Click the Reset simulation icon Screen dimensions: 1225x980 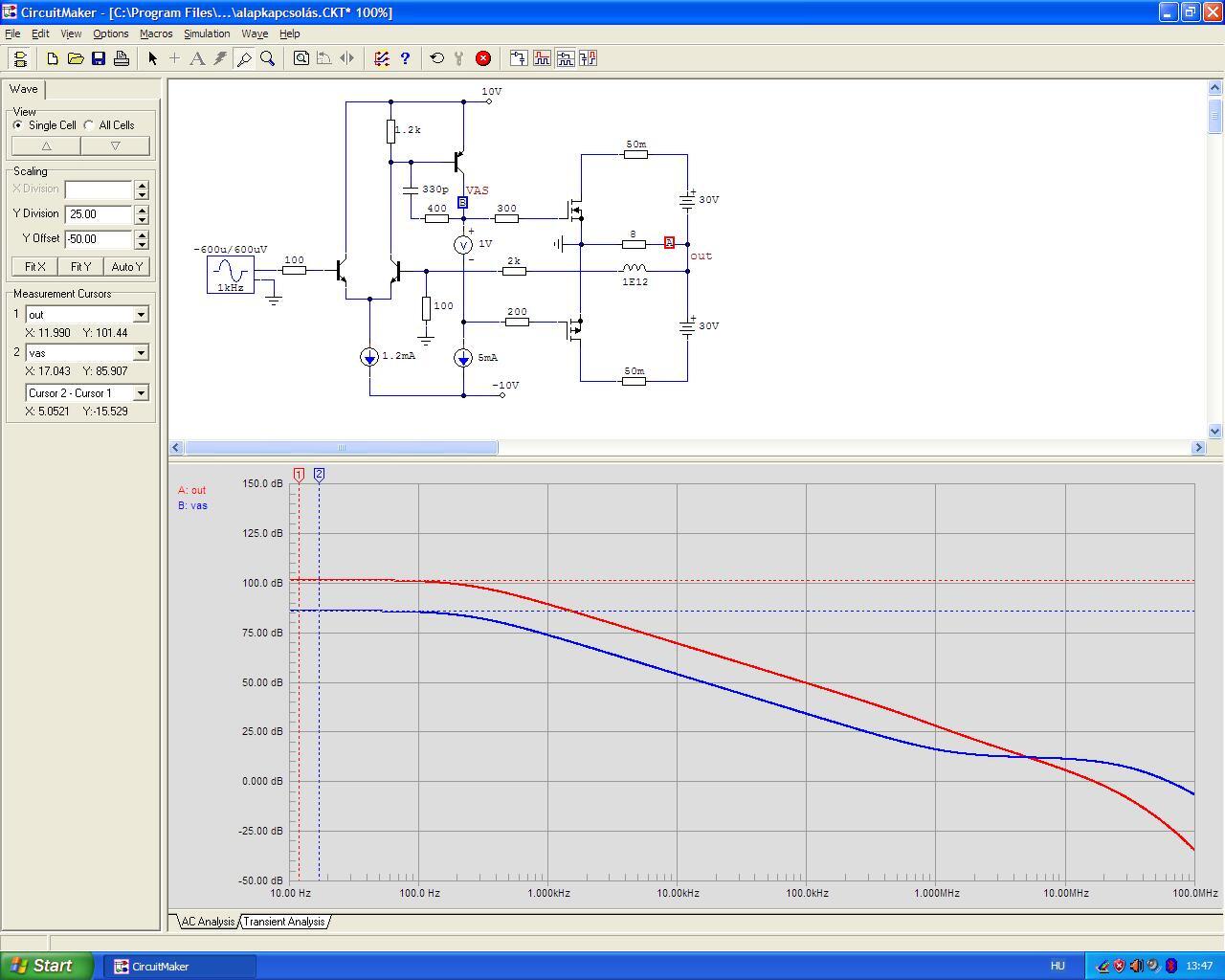click(x=437, y=58)
